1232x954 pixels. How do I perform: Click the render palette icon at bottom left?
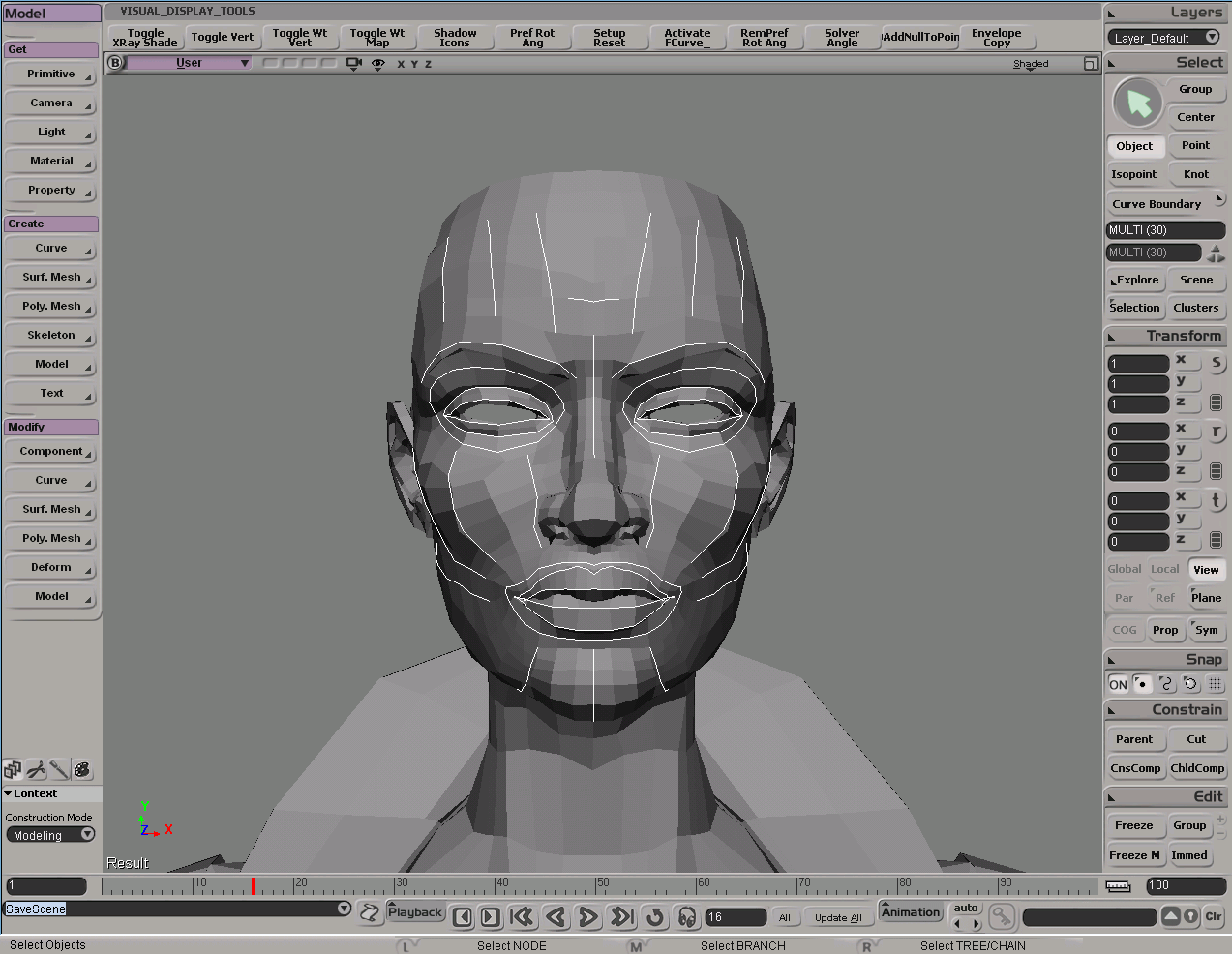coord(82,769)
